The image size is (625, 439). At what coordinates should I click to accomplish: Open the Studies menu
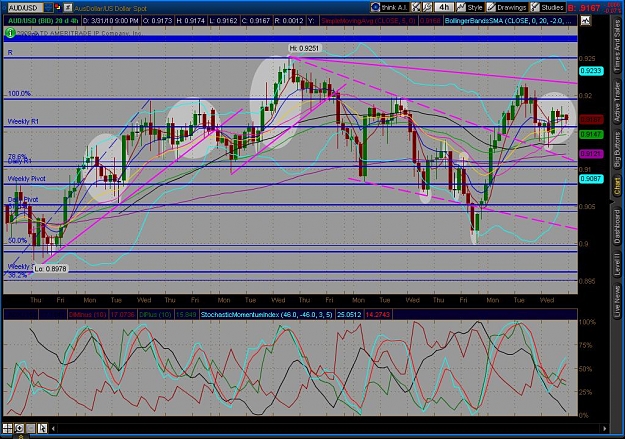click(x=548, y=7)
